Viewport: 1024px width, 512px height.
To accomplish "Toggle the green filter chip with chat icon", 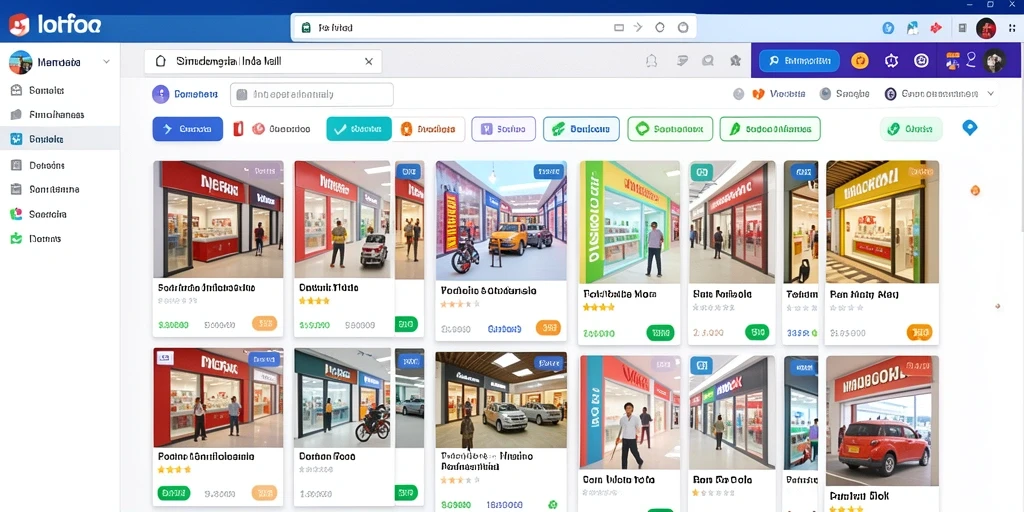I will click(x=669, y=129).
